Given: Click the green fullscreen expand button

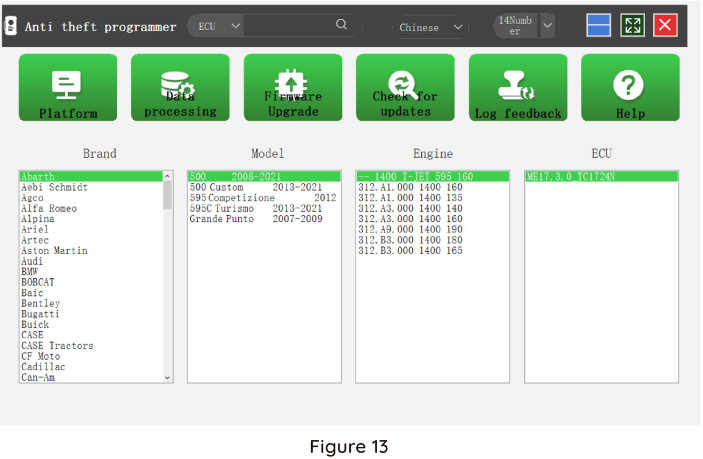Looking at the screenshot, I should click(x=633, y=25).
